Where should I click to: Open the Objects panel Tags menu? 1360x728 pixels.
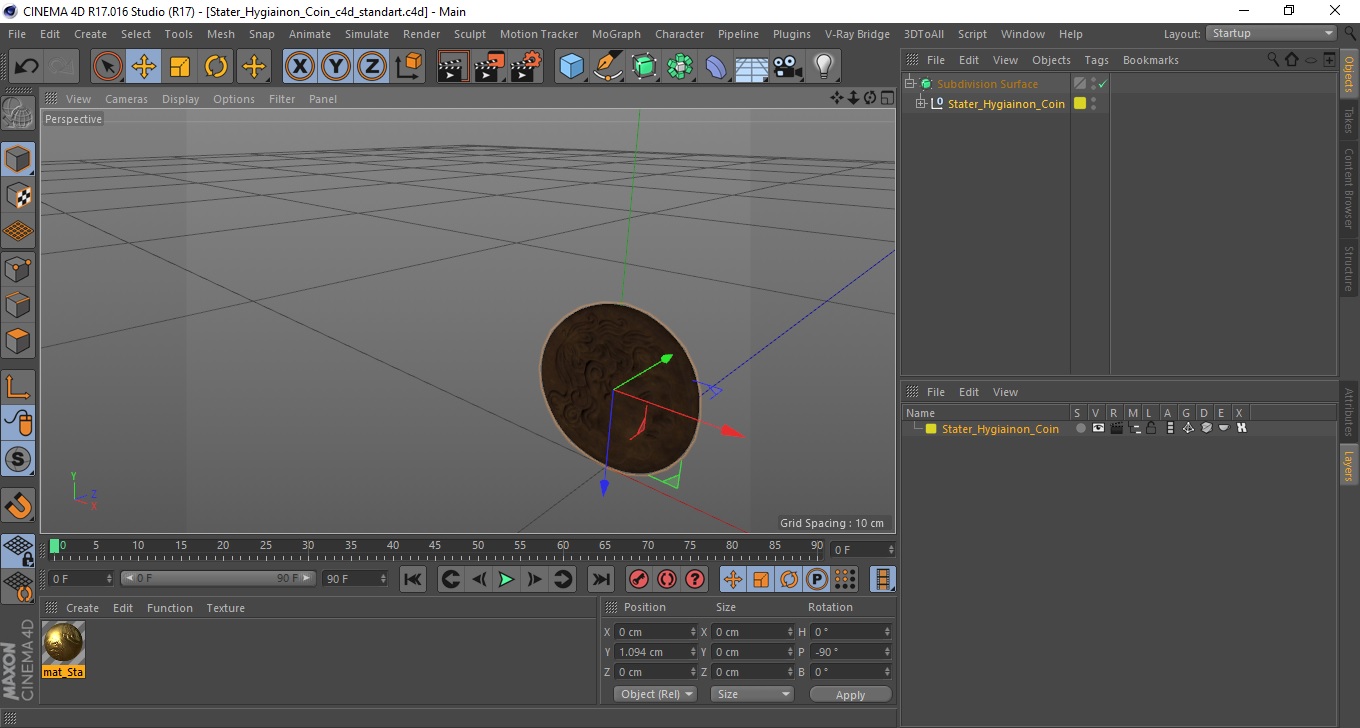point(1096,60)
